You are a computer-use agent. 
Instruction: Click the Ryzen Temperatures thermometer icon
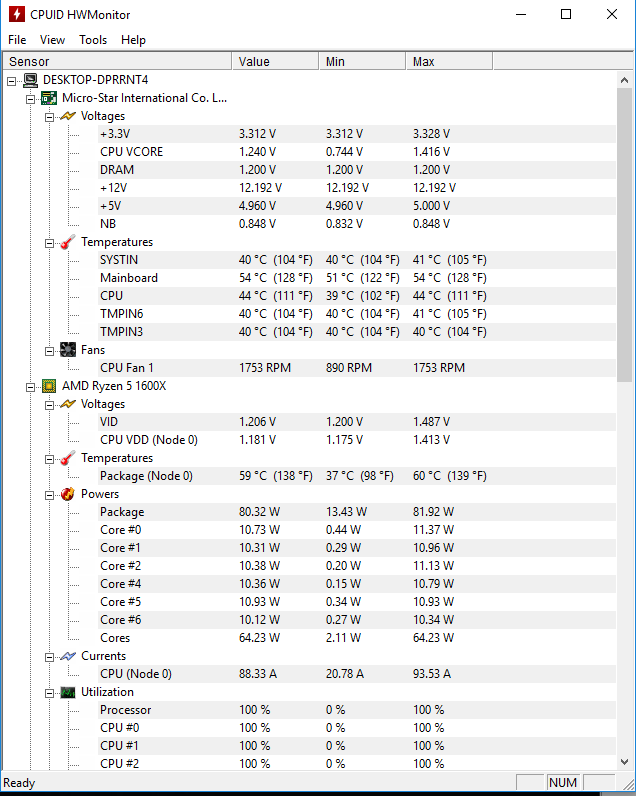click(x=68, y=458)
